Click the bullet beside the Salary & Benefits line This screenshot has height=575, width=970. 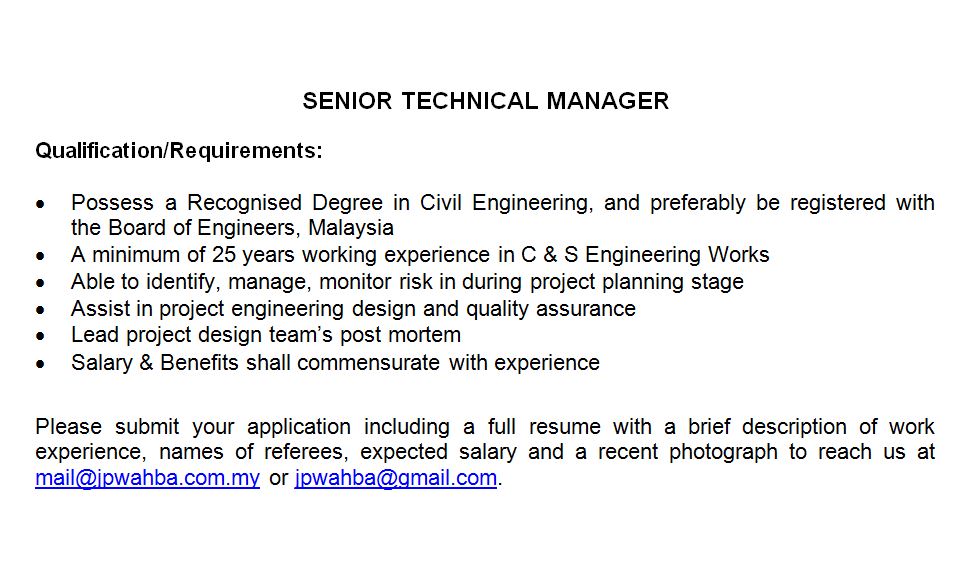(x=40, y=364)
